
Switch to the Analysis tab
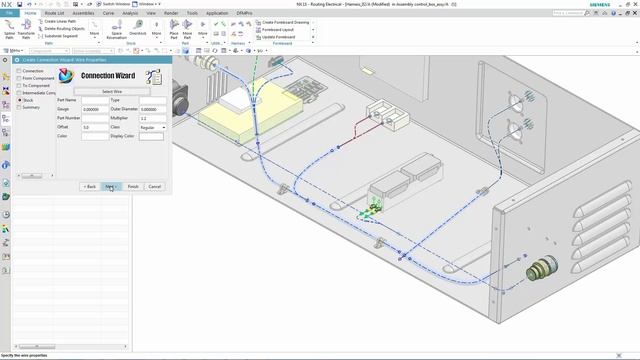(x=130, y=13)
